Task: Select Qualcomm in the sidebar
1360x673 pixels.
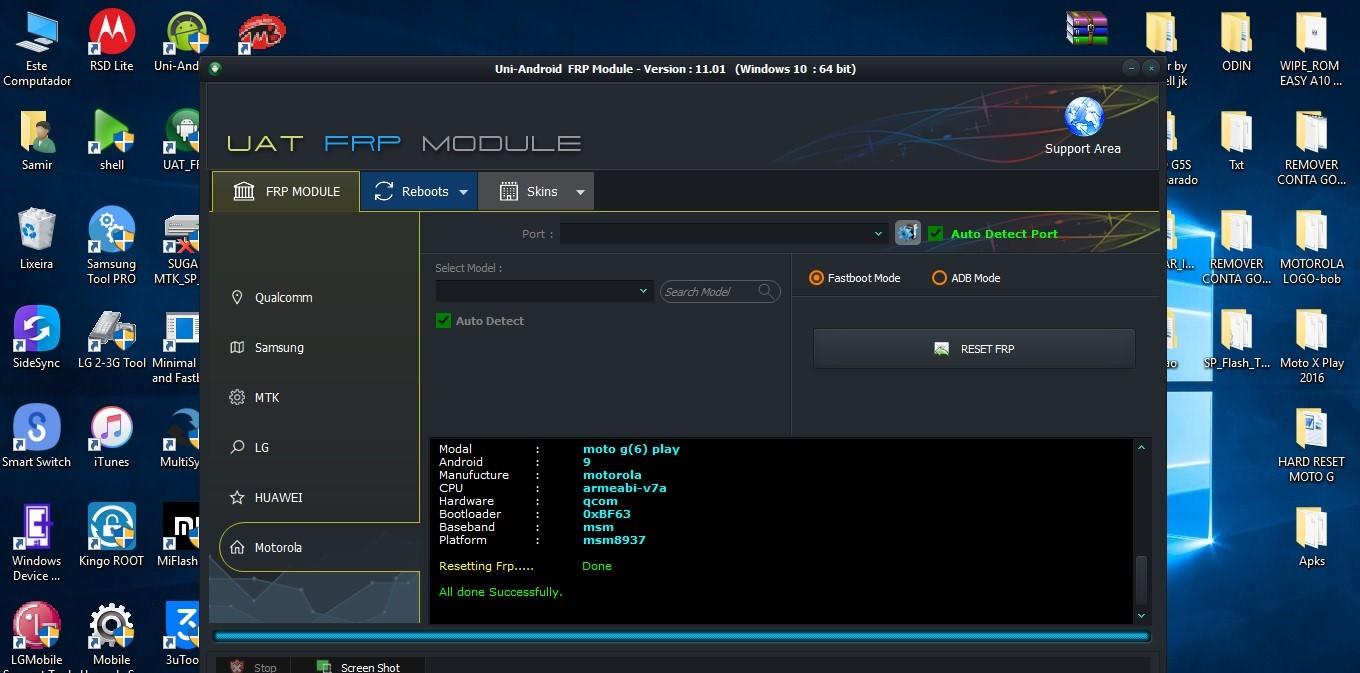Action: pyautogui.click(x=284, y=297)
